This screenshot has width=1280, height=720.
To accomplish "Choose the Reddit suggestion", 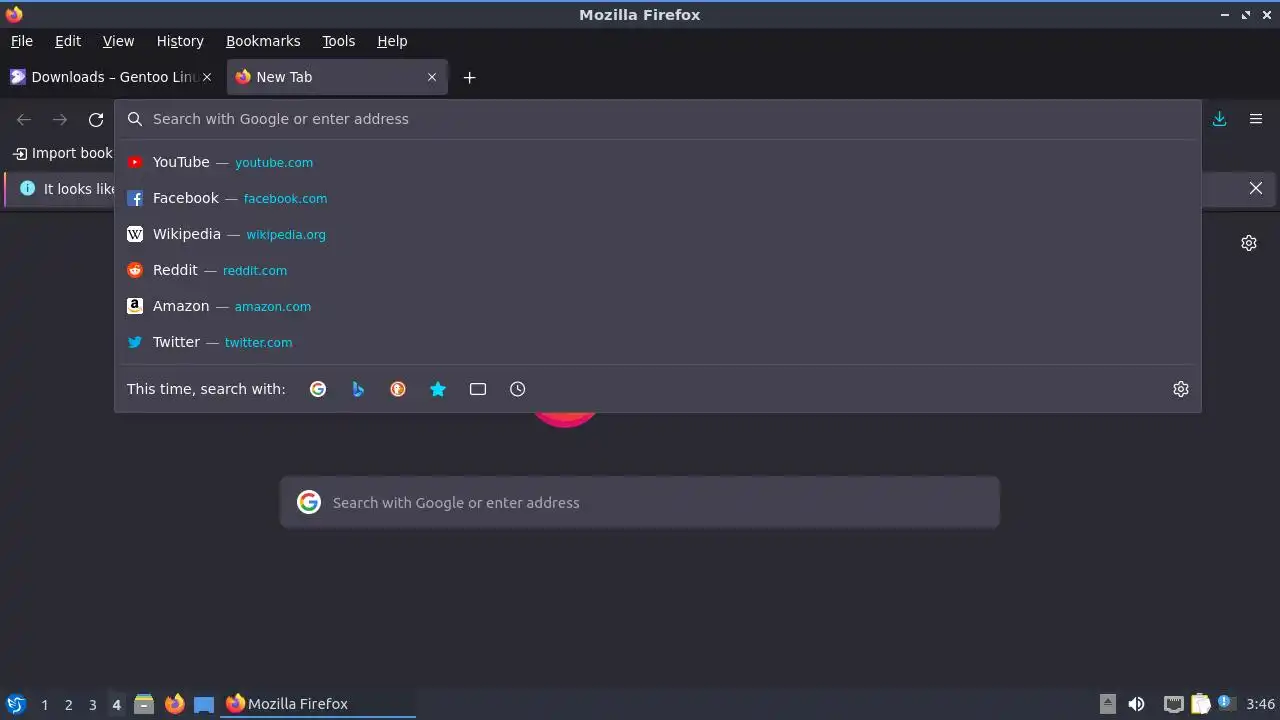I will [x=658, y=270].
